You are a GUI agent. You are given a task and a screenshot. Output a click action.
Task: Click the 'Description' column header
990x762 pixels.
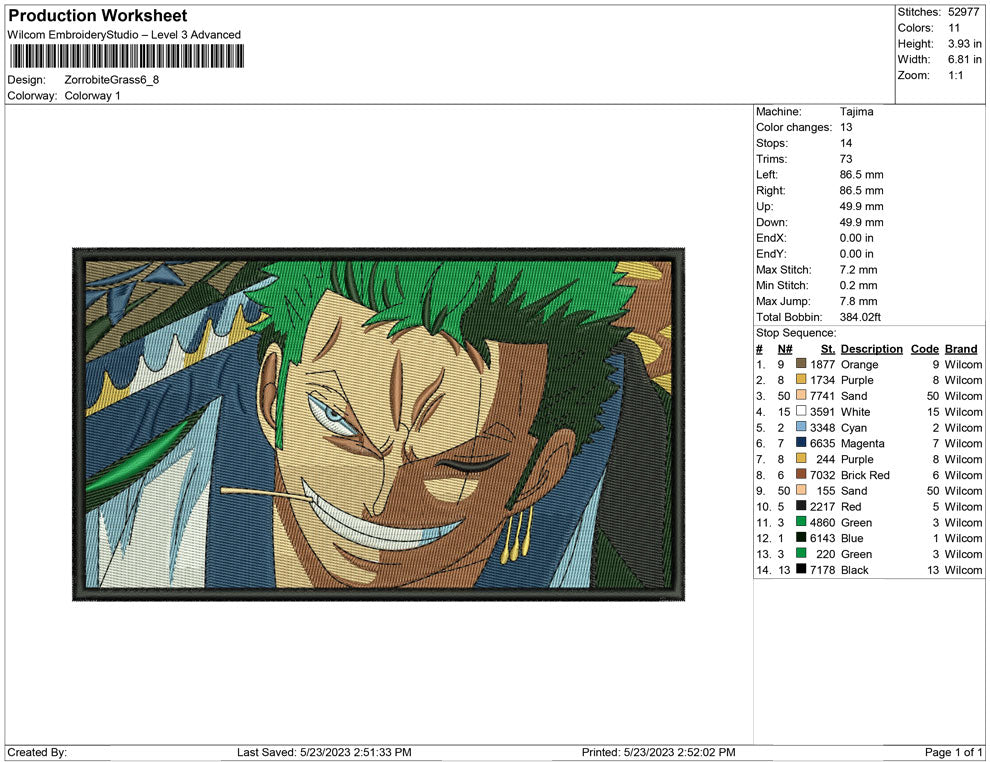click(x=872, y=348)
